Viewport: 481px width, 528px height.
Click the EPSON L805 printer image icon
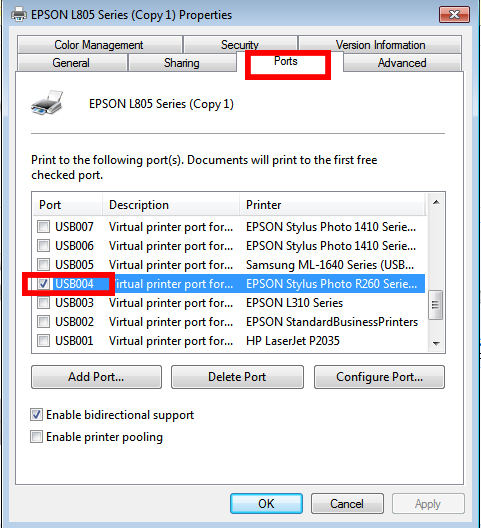[47, 102]
